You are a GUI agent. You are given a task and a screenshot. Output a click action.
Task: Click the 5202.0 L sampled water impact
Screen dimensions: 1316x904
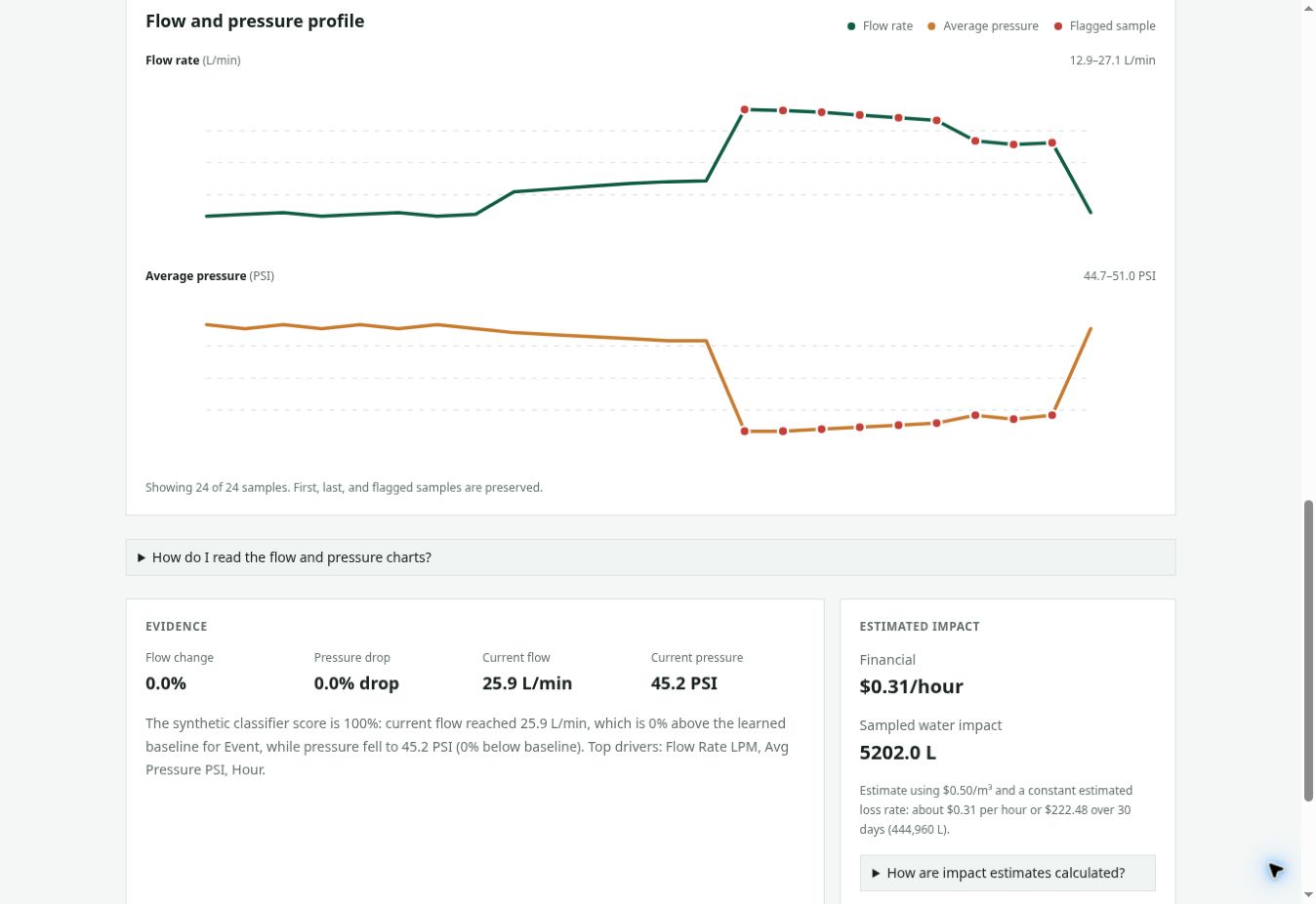pyautogui.click(x=897, y=753)
